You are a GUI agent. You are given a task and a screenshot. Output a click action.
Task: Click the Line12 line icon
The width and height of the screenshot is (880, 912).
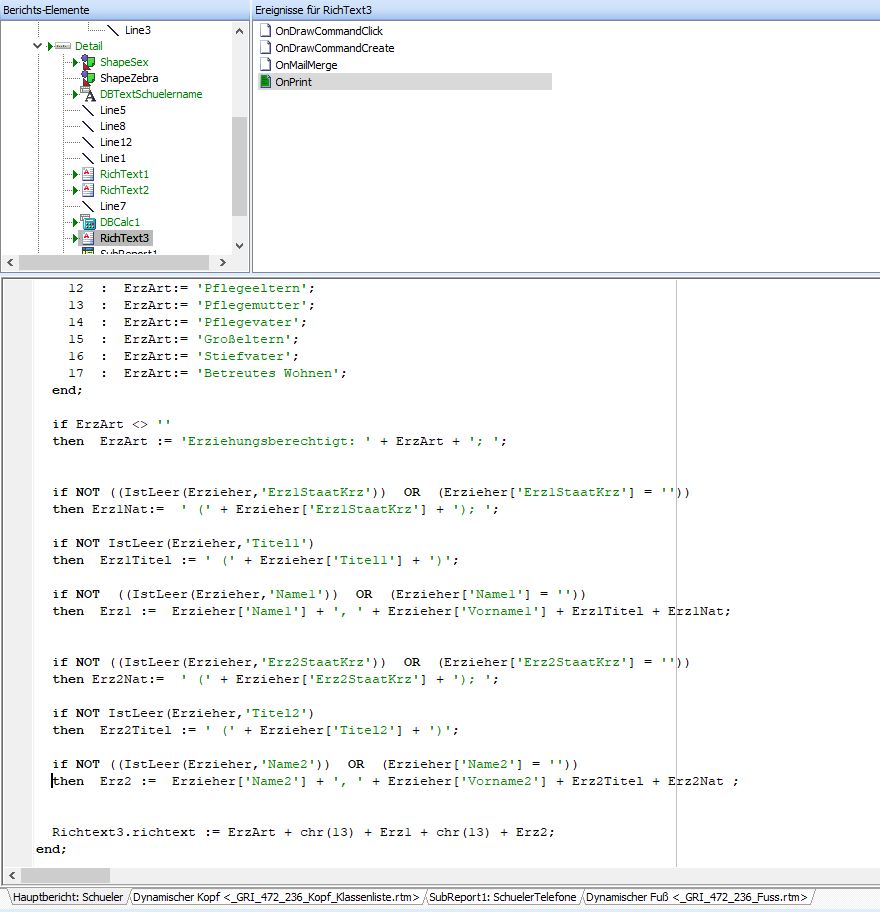(88, 142)
